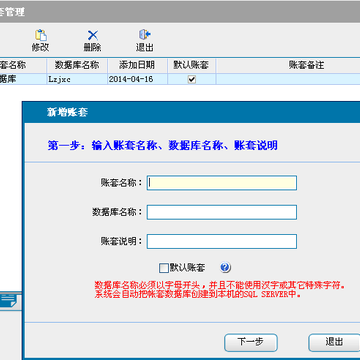Click the 新增账套 dialog title bar

(192, 113)
